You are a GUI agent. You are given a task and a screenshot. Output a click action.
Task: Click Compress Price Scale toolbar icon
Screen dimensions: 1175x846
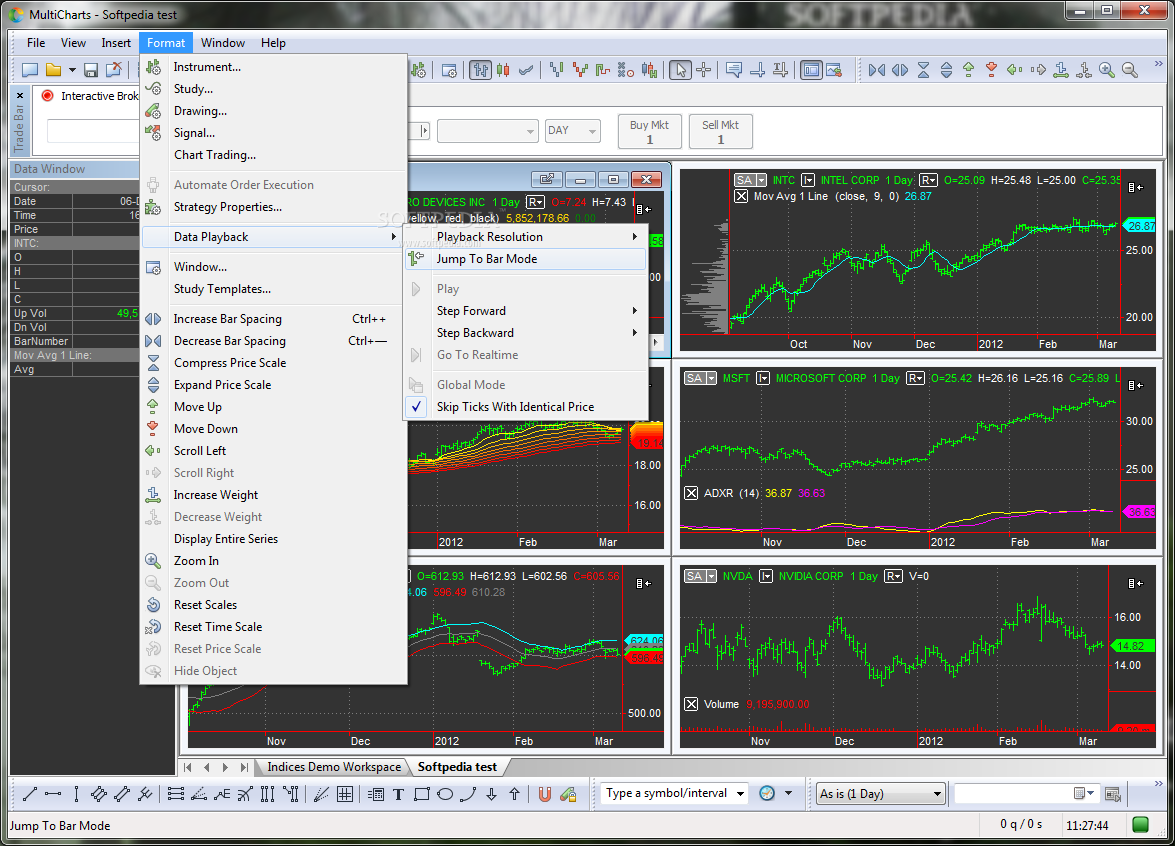[923, 70]
